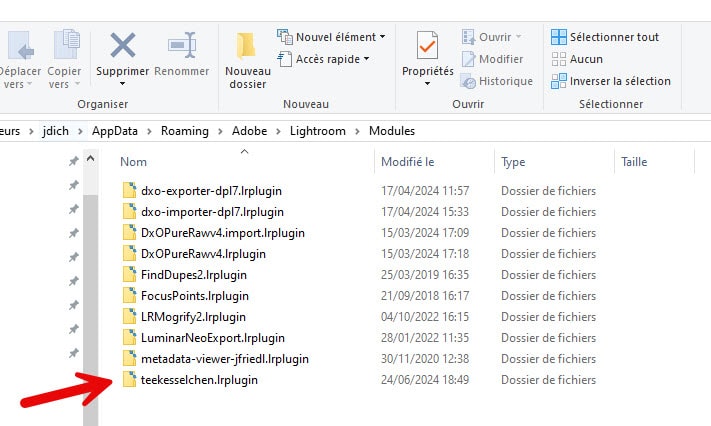Select FocusPoints.lrplugin folder name
The image size is (711, 426).
(x=195, y=296)
